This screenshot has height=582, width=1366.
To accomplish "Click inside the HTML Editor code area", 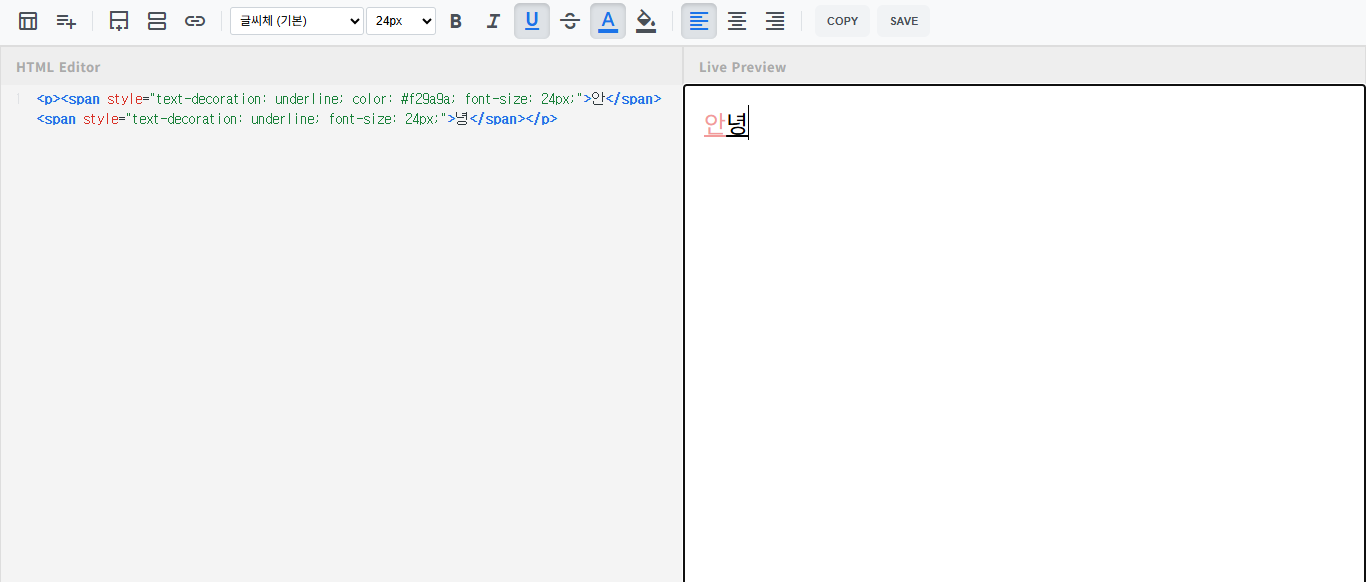I will point(340,300).
